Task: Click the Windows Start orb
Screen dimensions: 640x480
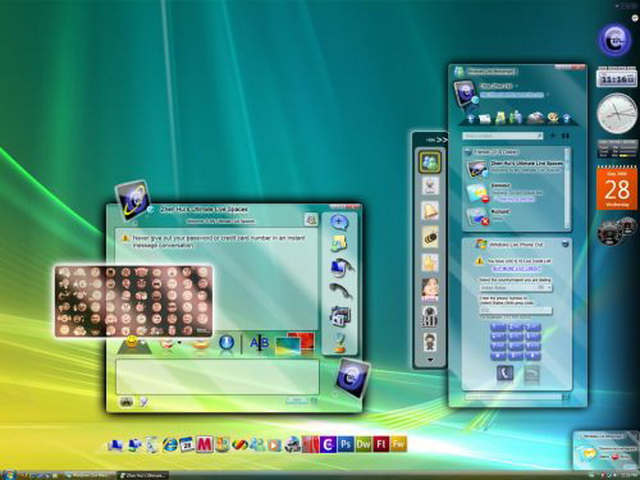Action: (x=9, y=472)
